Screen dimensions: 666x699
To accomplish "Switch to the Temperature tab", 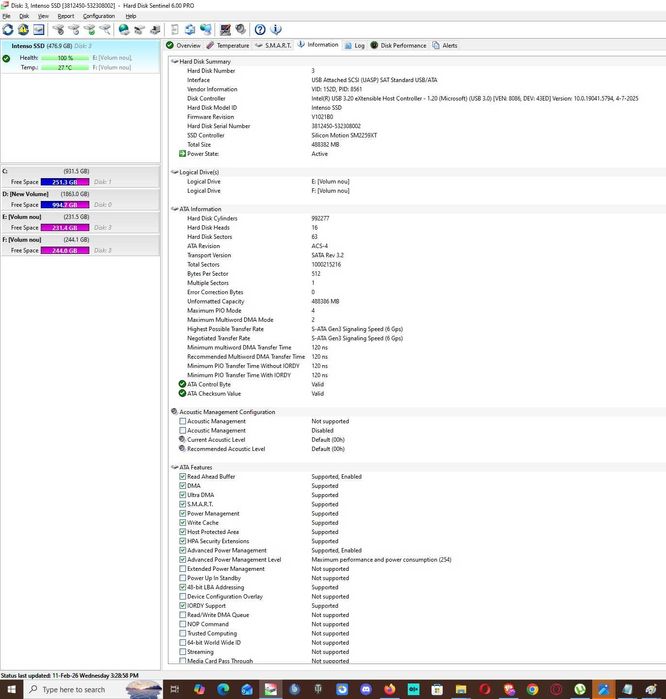I will (x=228, y=45).
